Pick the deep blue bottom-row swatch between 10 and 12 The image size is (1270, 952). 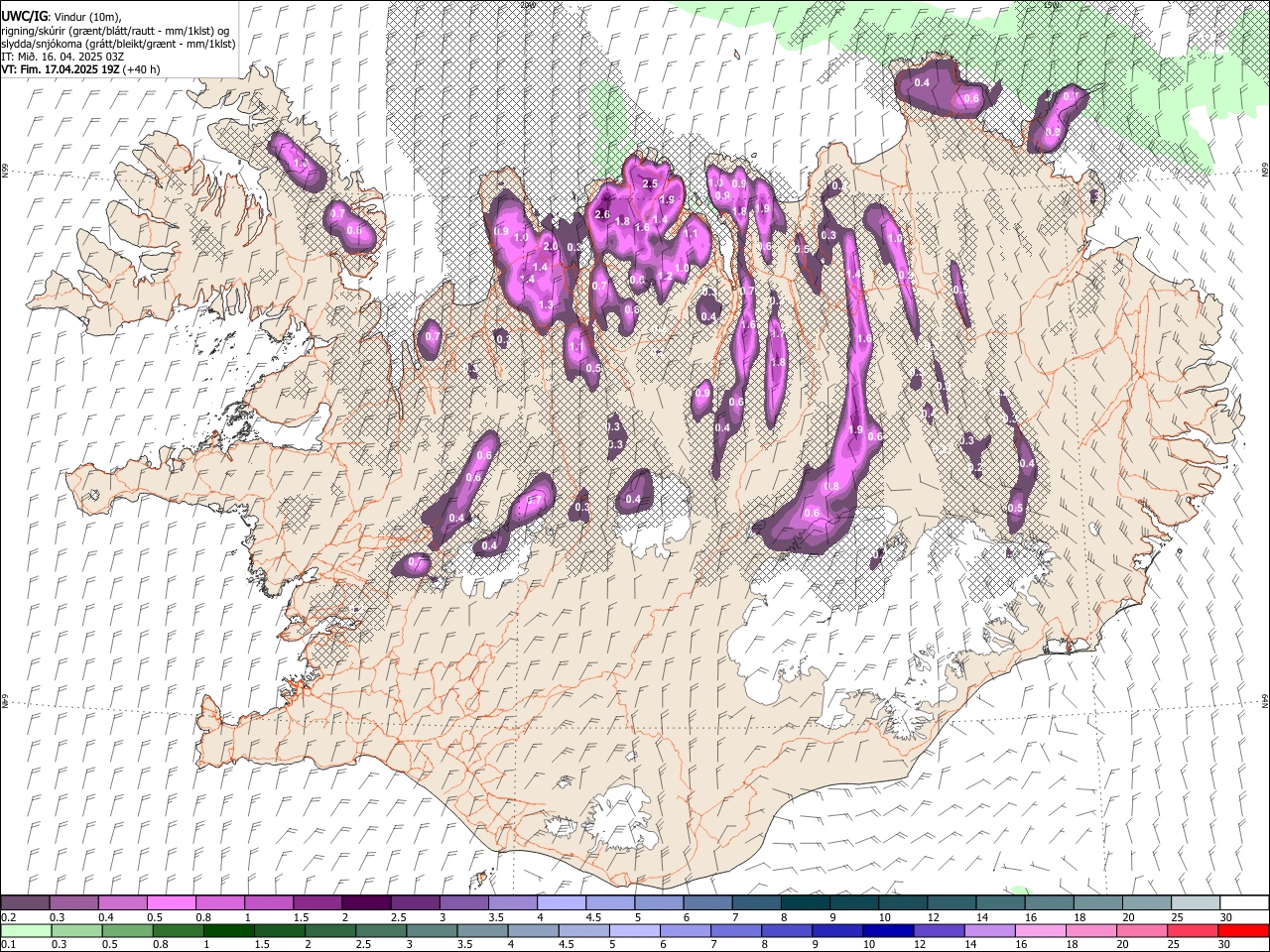pyautogui.click(x=888, y=930)
